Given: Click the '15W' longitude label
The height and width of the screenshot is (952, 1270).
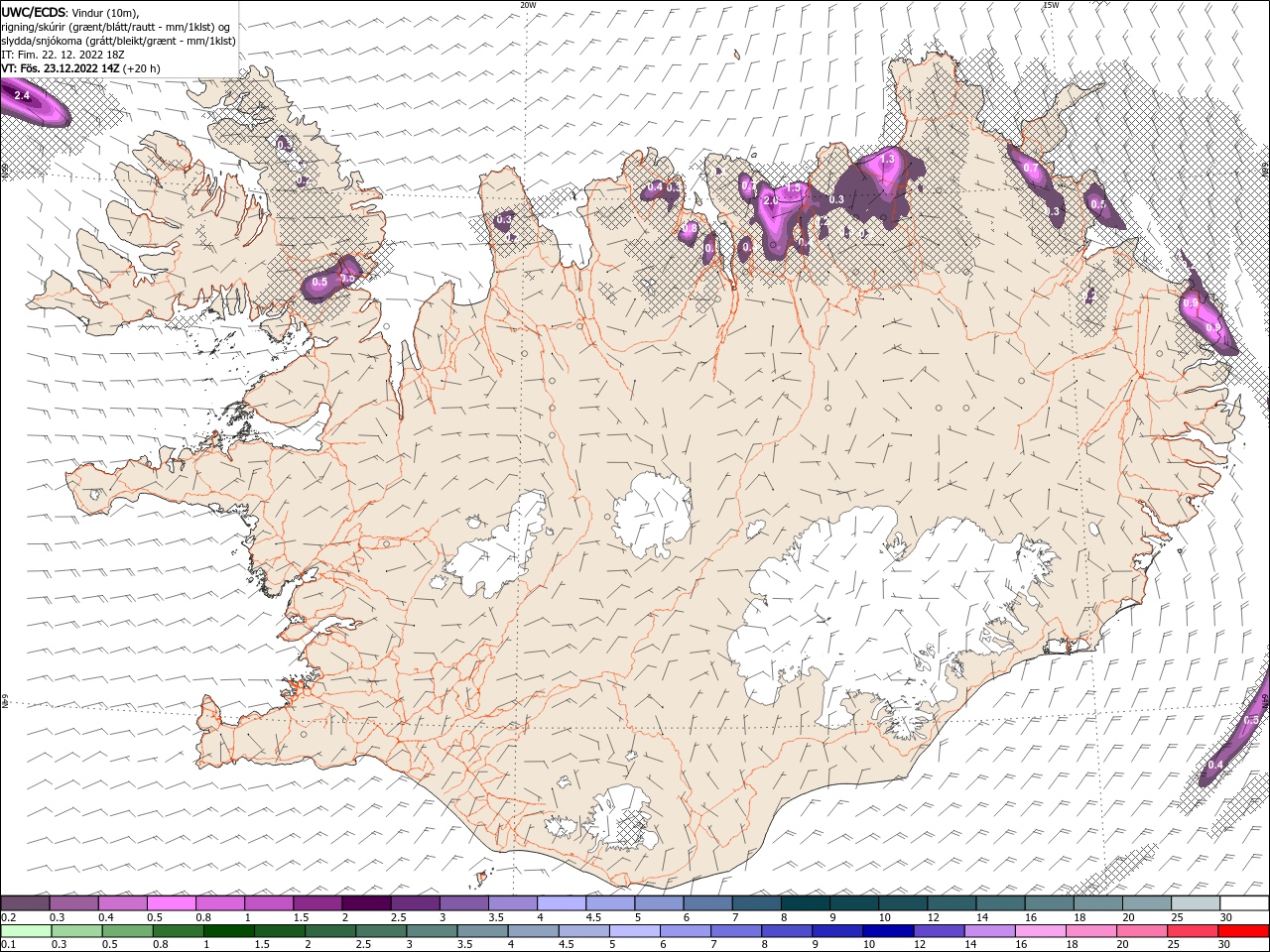Looking at the screenshot, I should pos(1051,5).
